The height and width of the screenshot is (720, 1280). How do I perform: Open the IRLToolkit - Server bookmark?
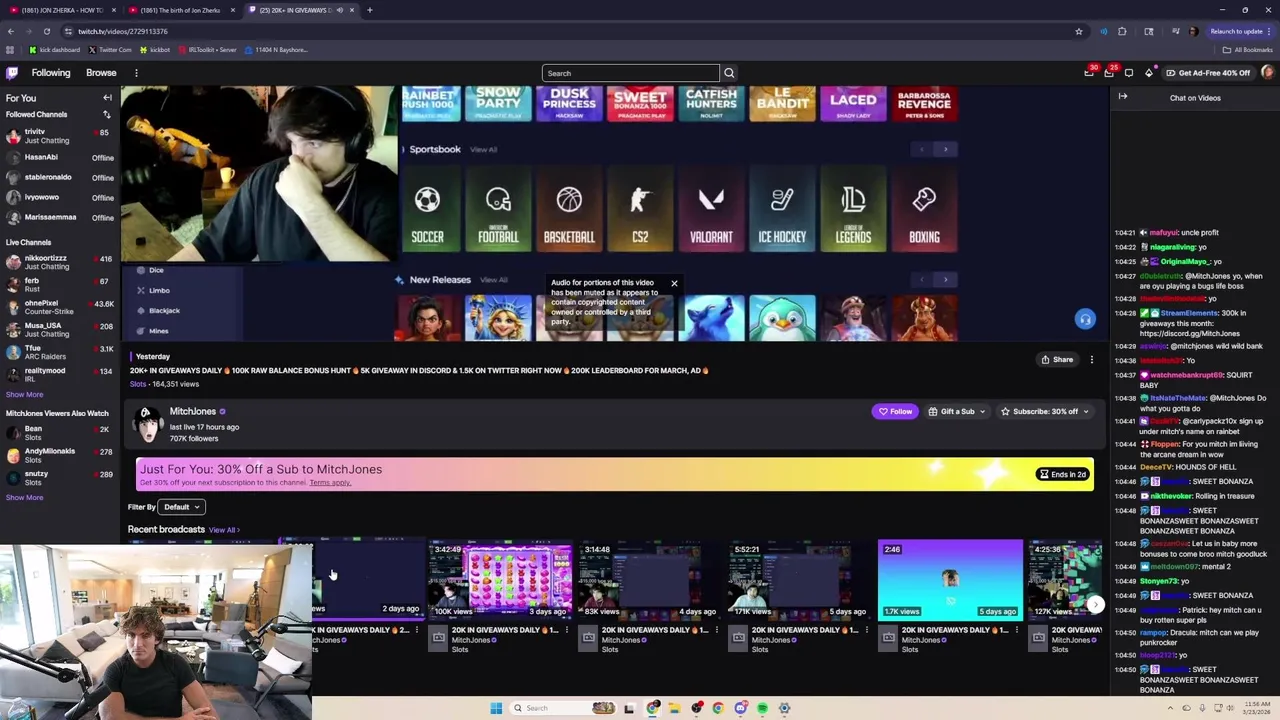[x=207, y=49]
